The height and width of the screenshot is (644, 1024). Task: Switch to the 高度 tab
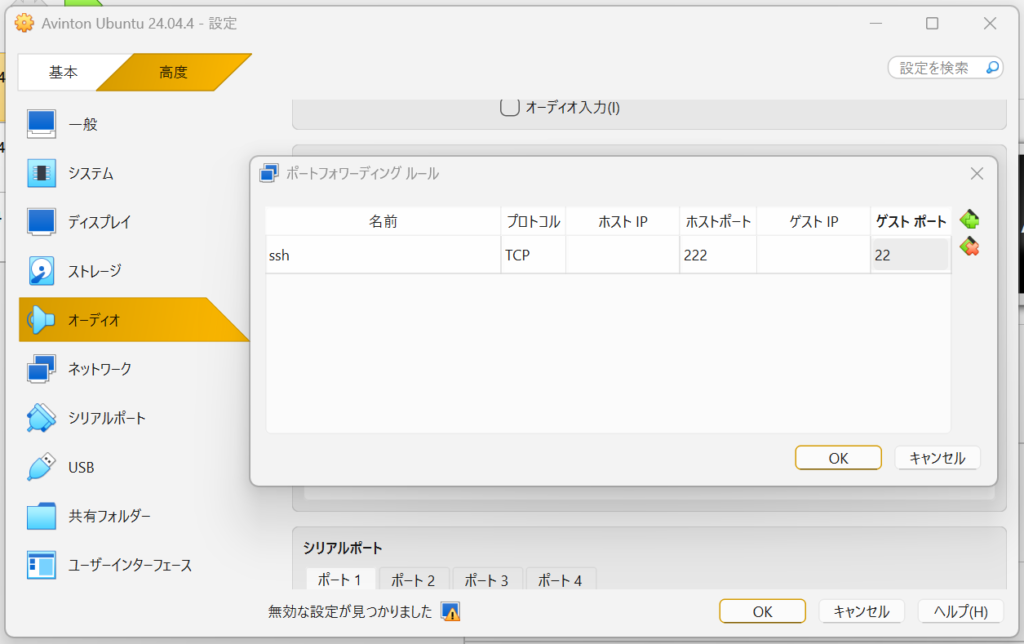pyautogui.click(x=174, y=72)
